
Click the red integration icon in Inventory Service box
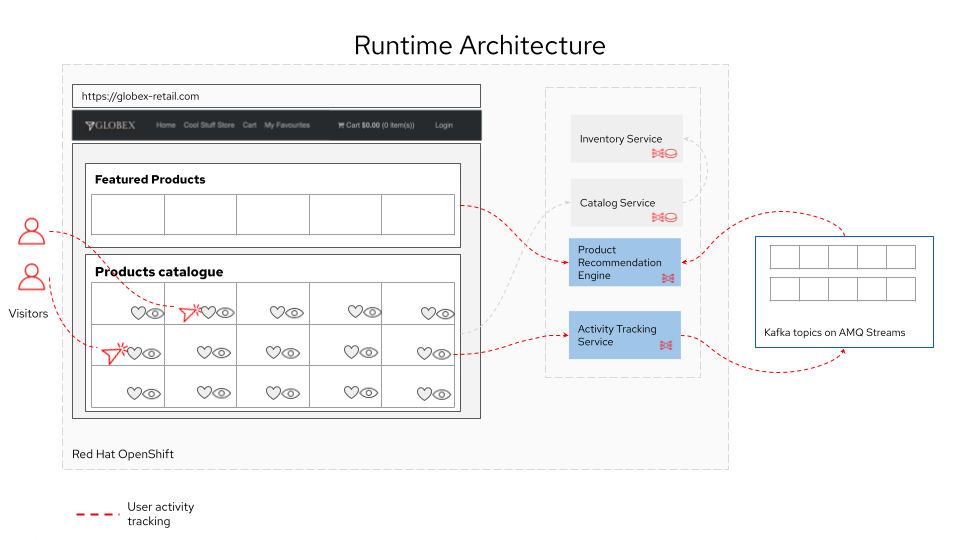658,153
